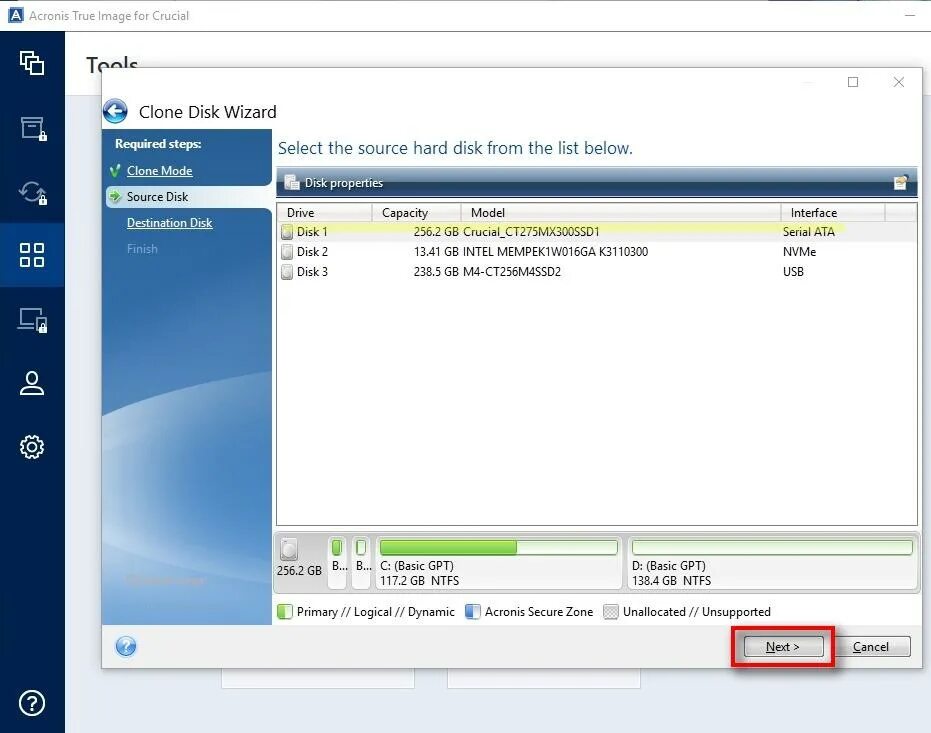Open the Sync section in the sidebar

point(33,193)
